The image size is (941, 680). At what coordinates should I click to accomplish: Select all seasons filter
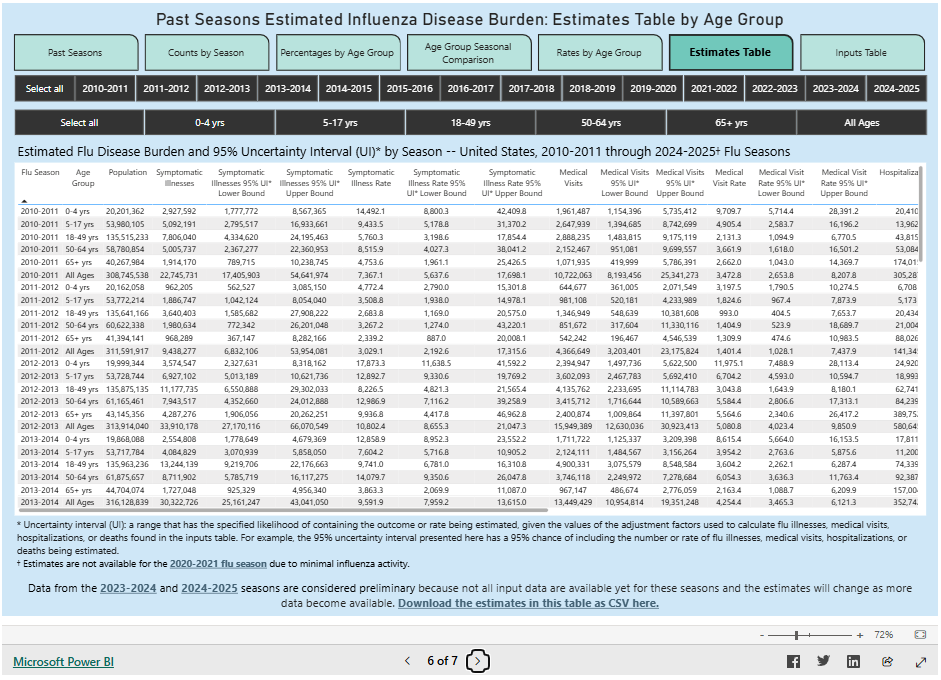point(44,88)
